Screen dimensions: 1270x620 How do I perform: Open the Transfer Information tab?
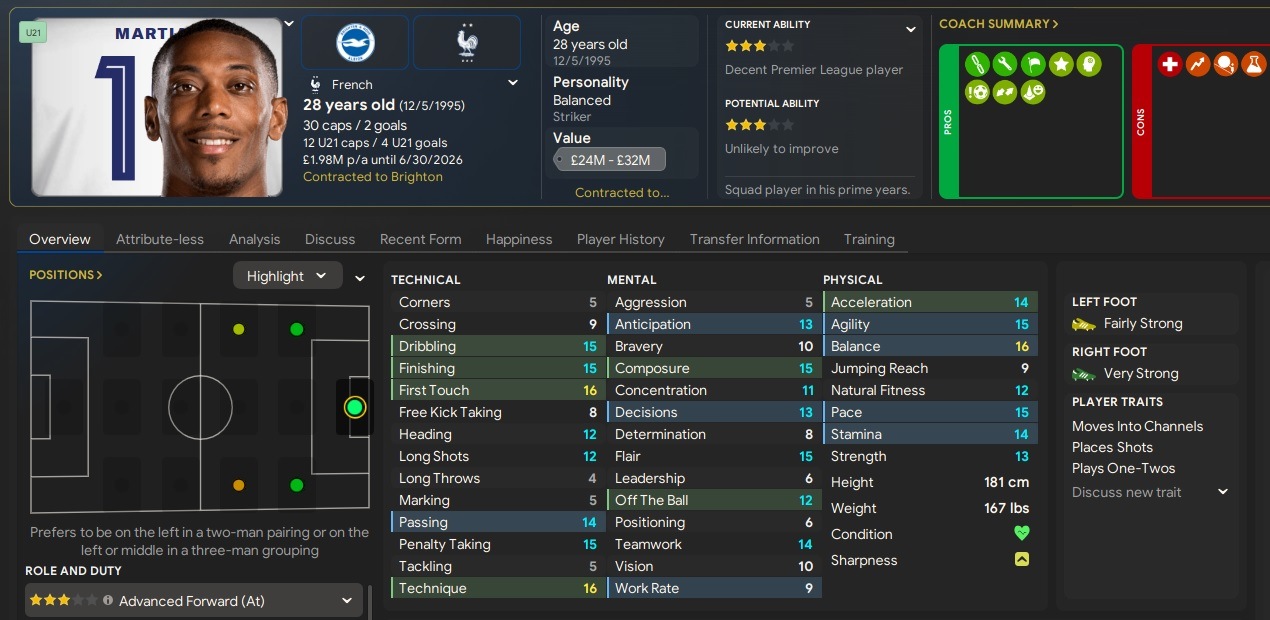point(755,239)
